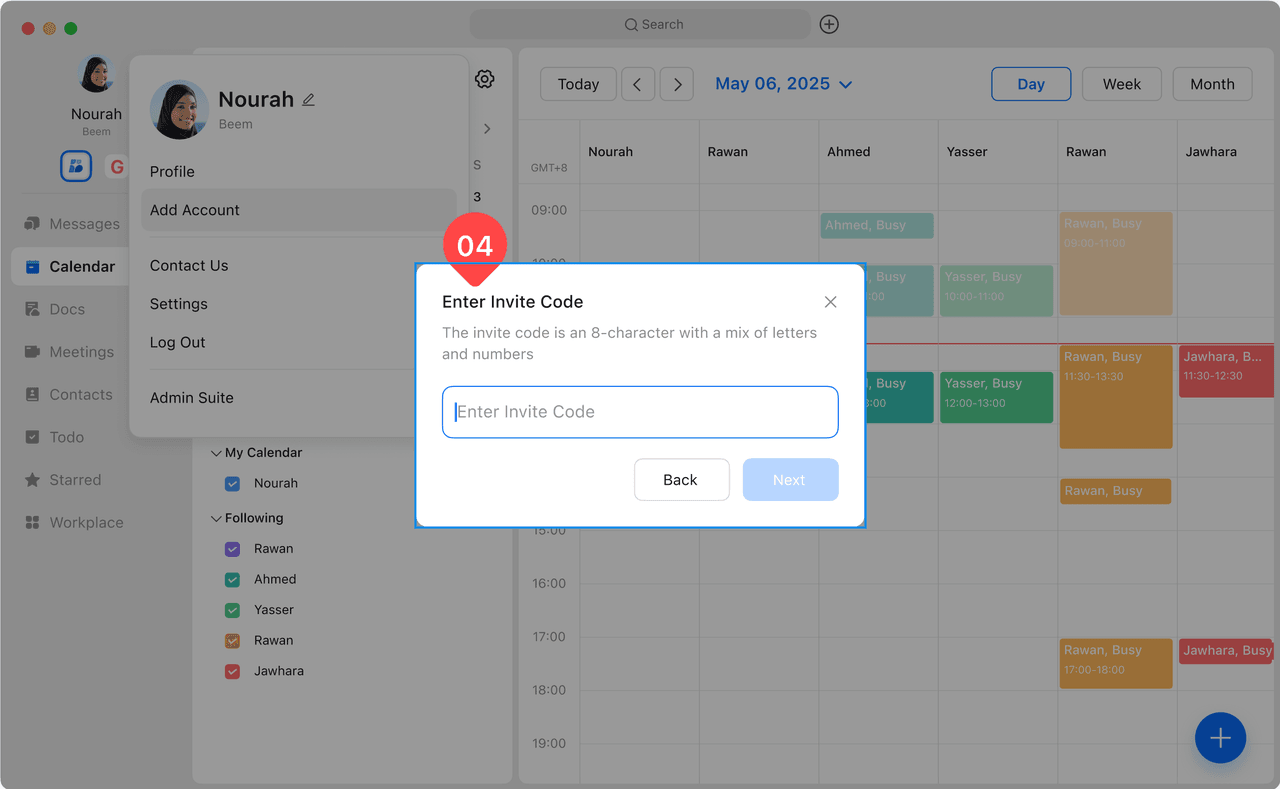Close the Enter Invite Code dialog

[830, 302]
